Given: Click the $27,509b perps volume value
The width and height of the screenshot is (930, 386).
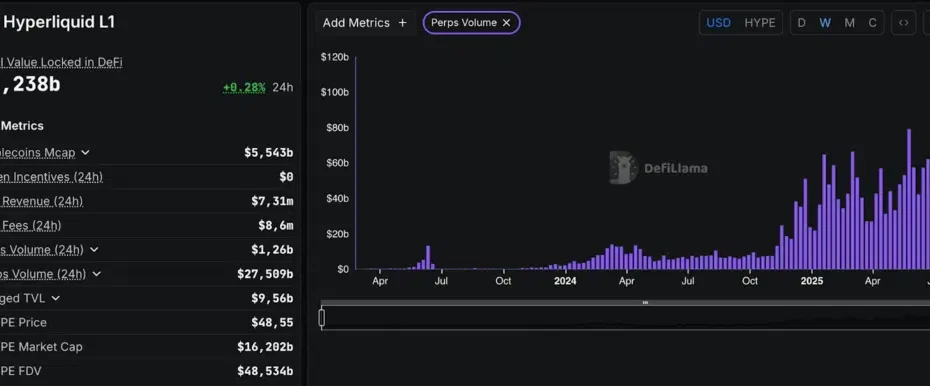Looking at the screenshot, I should (x=265, y=274).
